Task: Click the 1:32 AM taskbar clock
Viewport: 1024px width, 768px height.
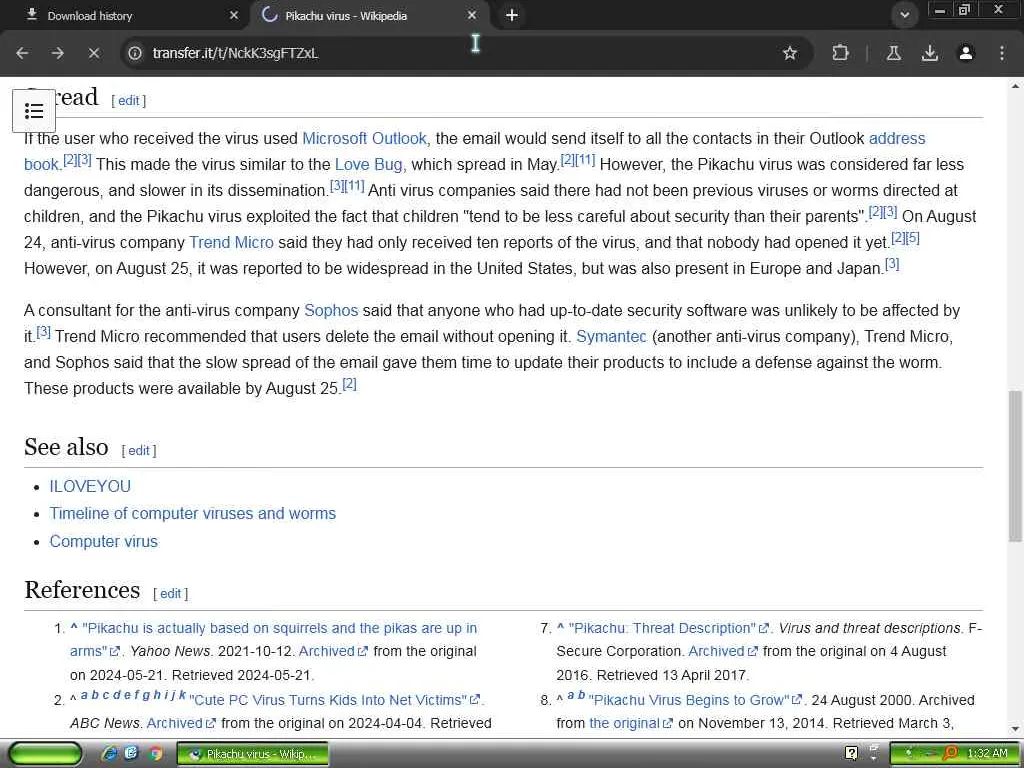Action: coord(987,754)
